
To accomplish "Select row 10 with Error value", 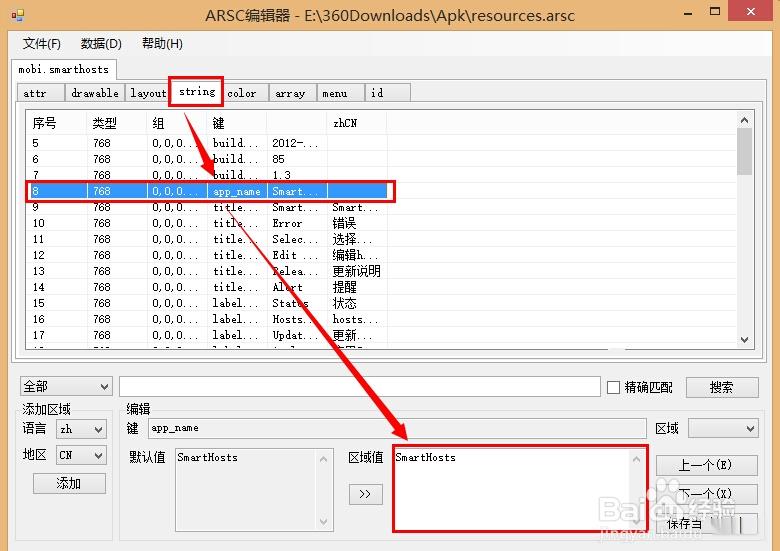I will click(x=206, y=223).
